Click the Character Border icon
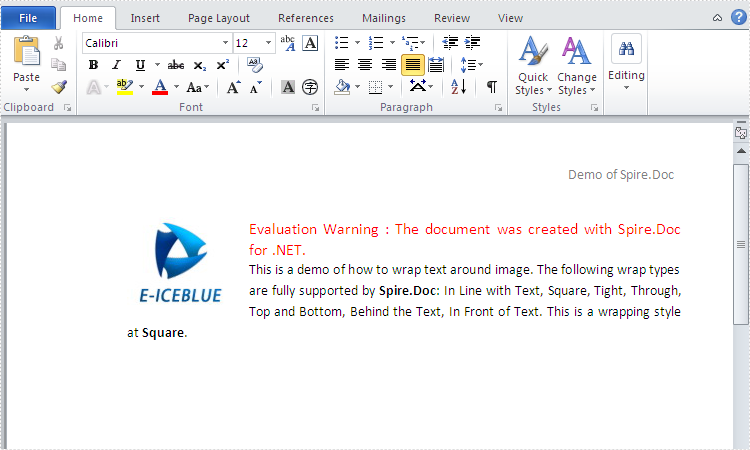This screenshot has height=450, width=750. (x=310, y=43)
